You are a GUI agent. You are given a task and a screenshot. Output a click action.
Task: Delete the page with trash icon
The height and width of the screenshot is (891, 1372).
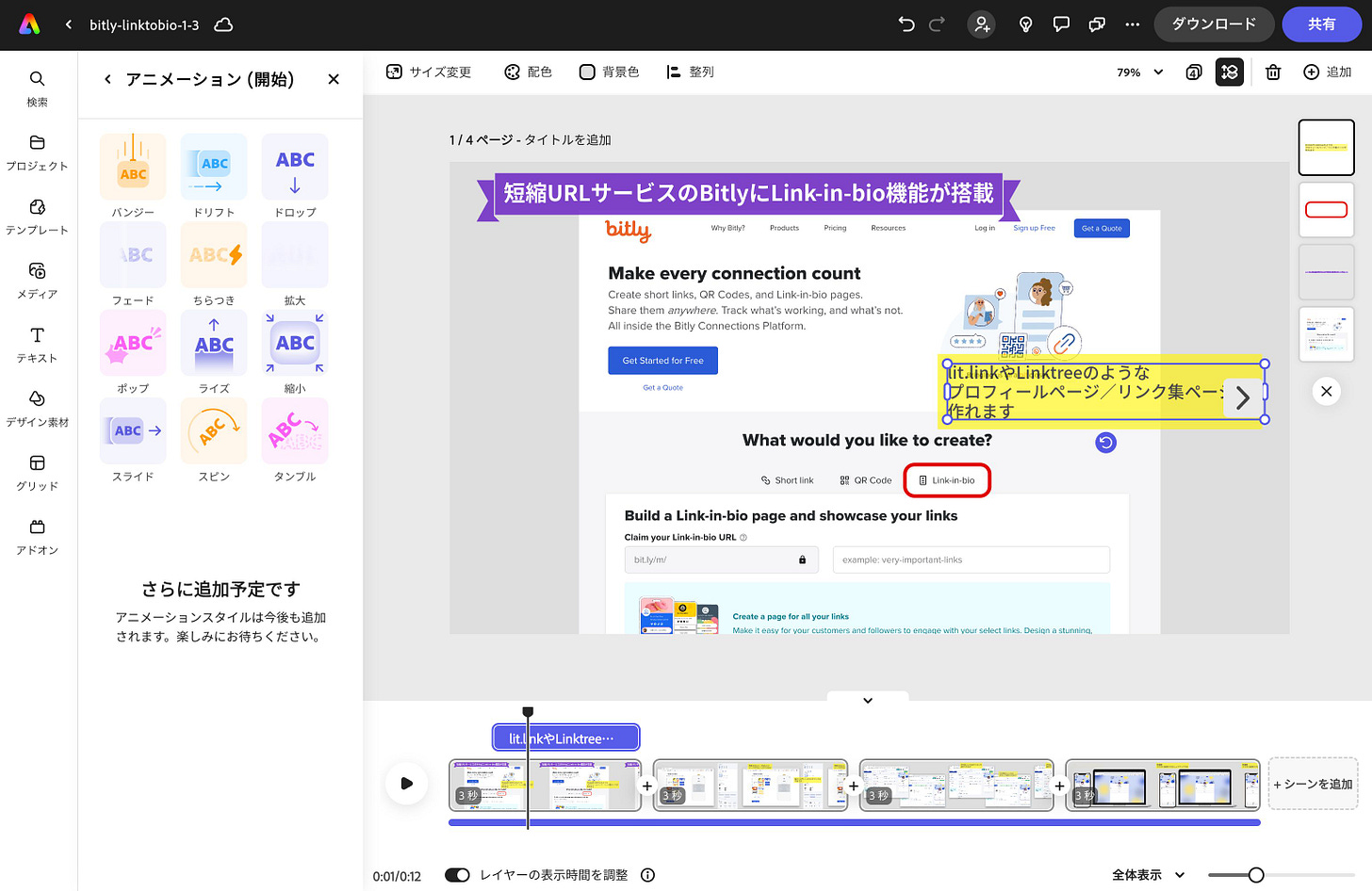(1273, 72)
